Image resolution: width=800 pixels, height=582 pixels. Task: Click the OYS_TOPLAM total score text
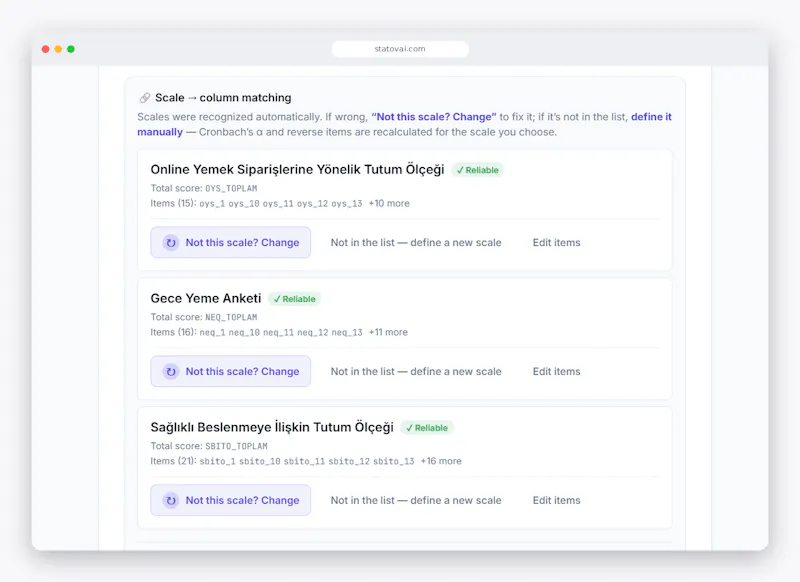point(231,188)
